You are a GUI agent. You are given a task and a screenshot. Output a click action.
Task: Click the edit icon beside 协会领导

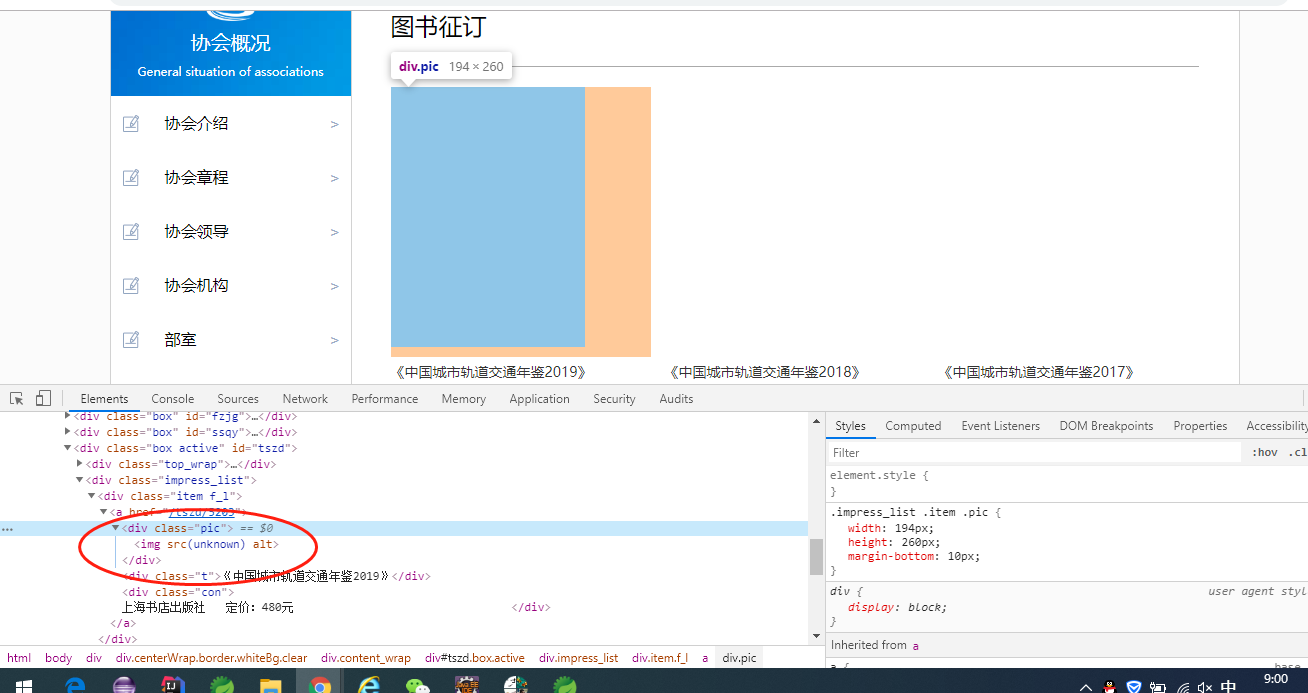[131, 232]
